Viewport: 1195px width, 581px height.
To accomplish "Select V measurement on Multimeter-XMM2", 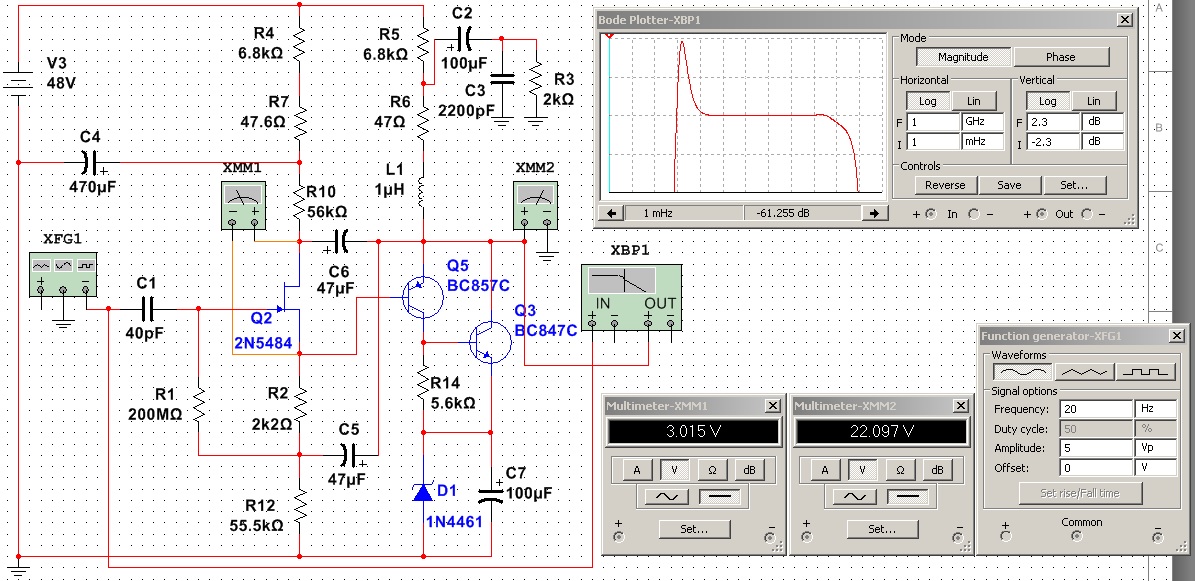I will [x=862, y=470].
